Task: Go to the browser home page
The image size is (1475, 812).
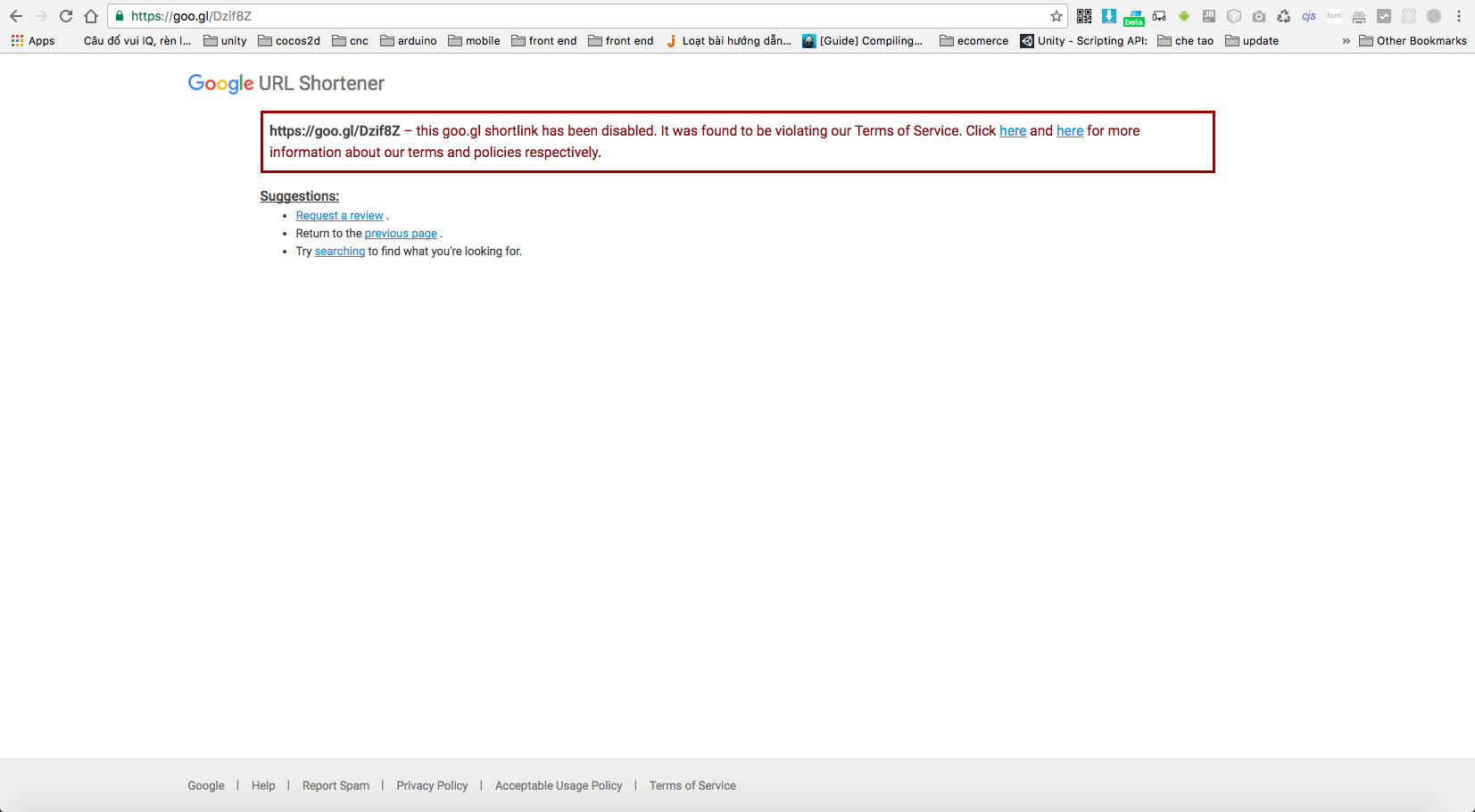Action: 91,16
